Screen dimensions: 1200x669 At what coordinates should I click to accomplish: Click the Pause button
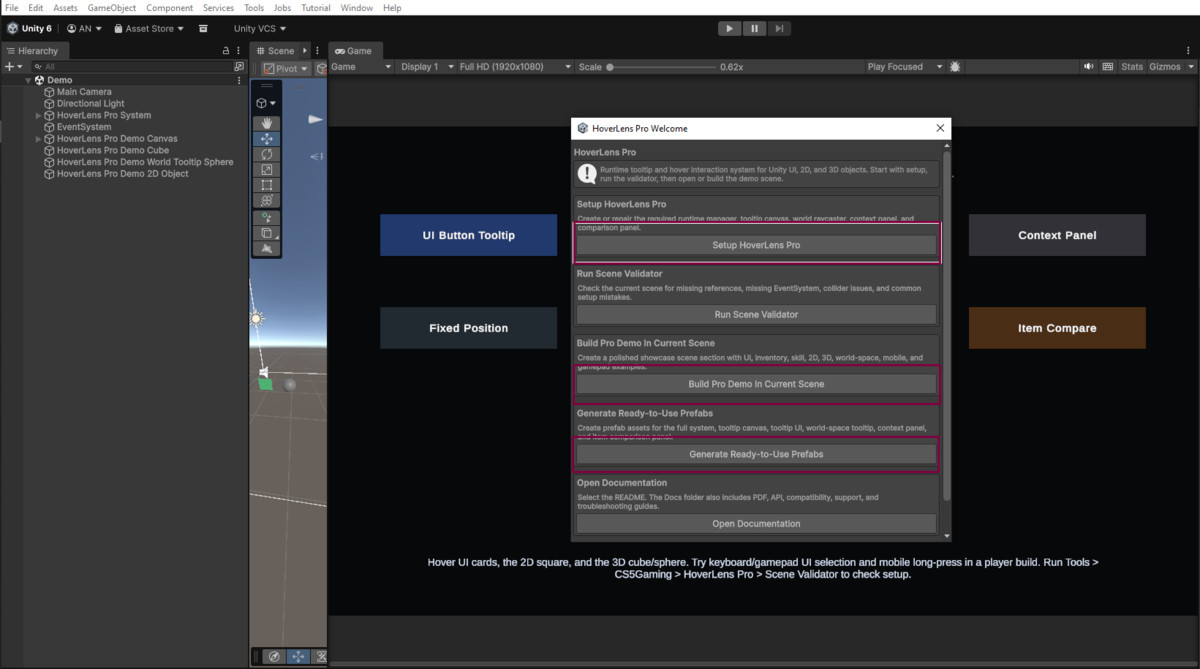pos(755,29)
